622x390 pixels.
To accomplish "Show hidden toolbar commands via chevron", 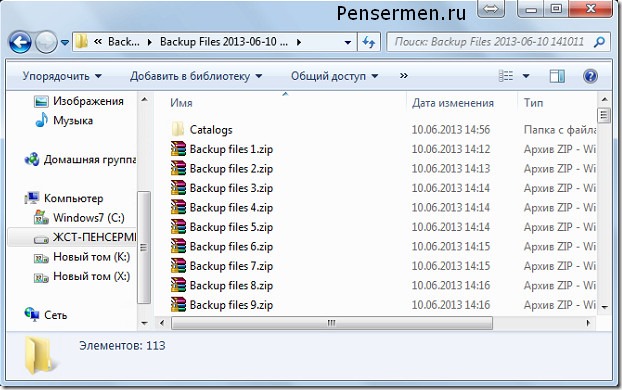I will pos(403,75).
